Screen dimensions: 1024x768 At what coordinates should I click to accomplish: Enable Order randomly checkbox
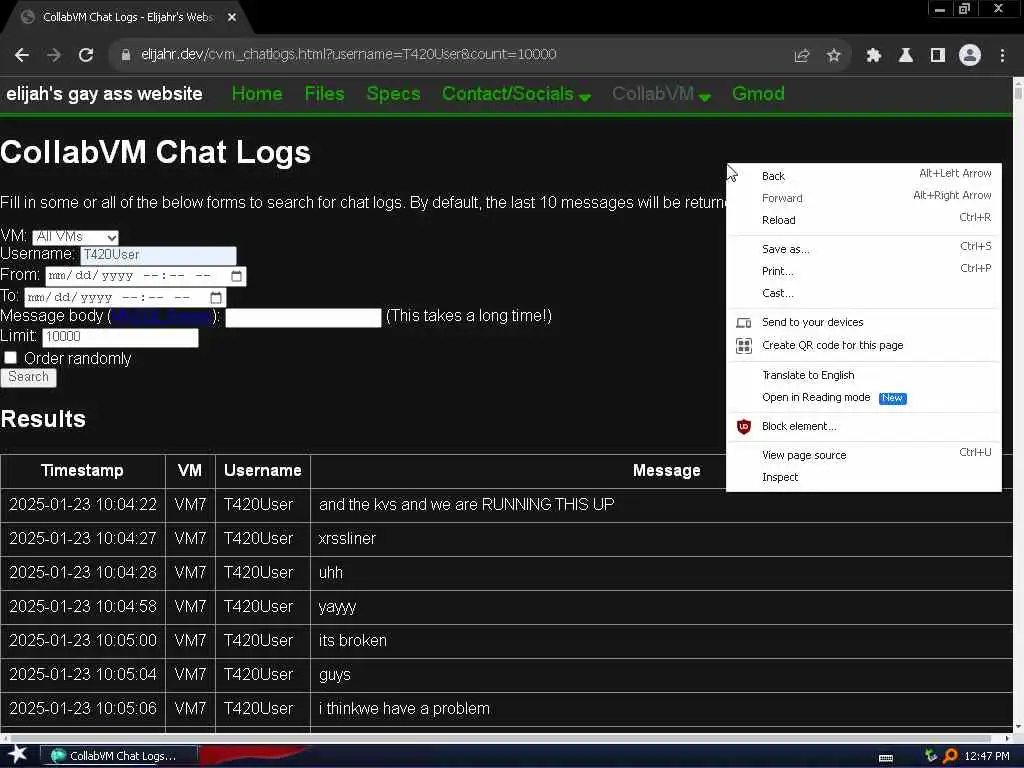[x=10, y=358]
